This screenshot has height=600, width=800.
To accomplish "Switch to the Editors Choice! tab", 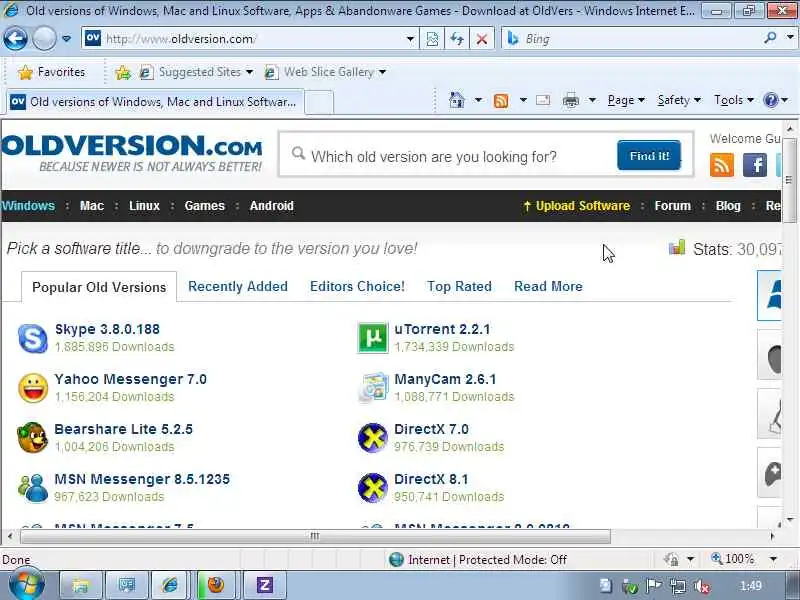I will [357, 286].
